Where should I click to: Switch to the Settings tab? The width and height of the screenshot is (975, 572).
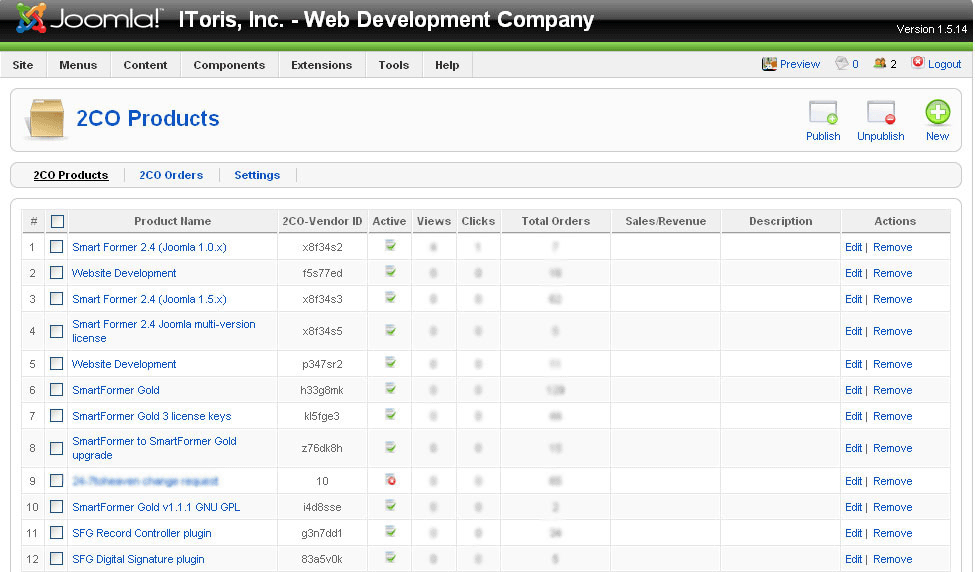click(x=257, y=175)
